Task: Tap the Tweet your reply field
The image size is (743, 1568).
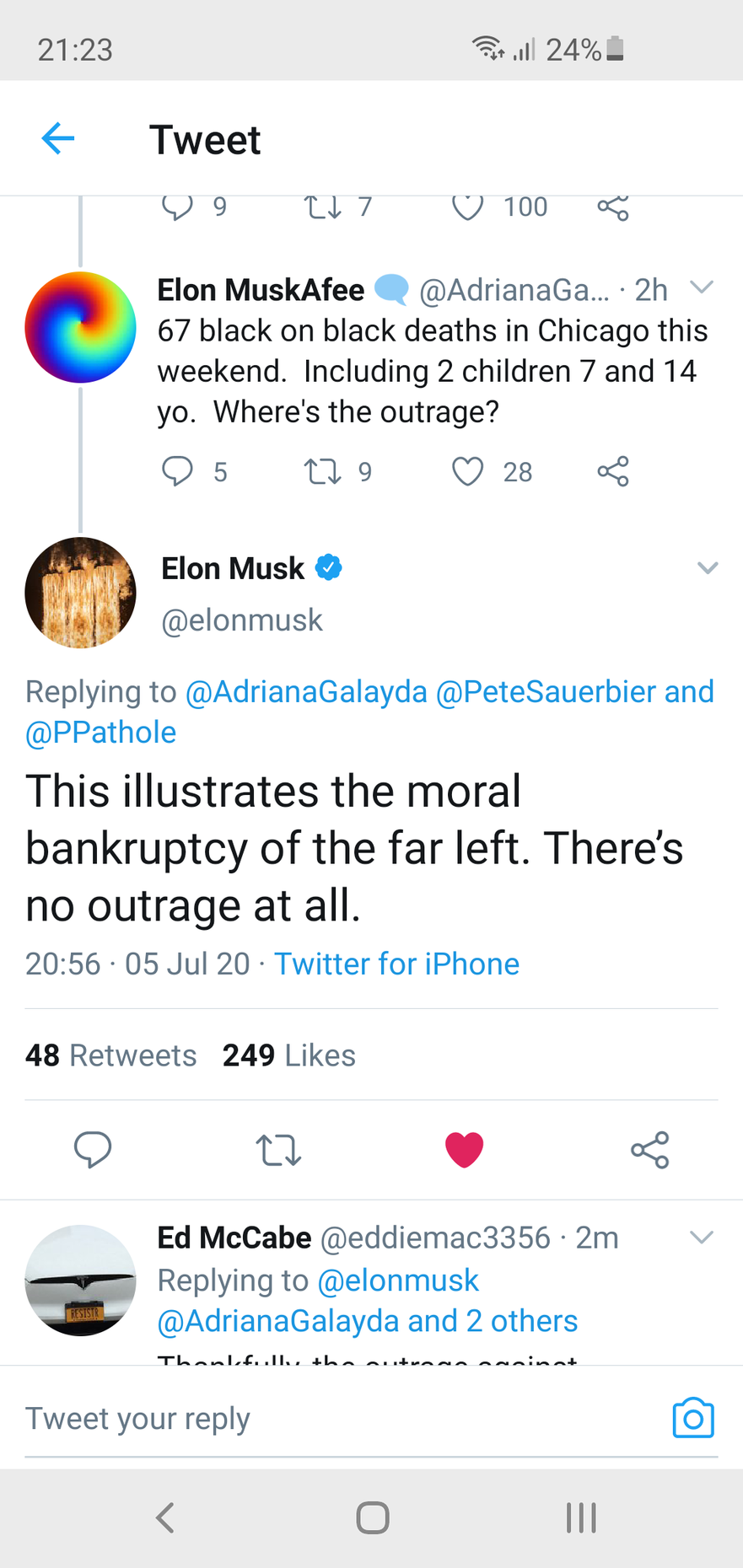Action: pos(337,1418)
